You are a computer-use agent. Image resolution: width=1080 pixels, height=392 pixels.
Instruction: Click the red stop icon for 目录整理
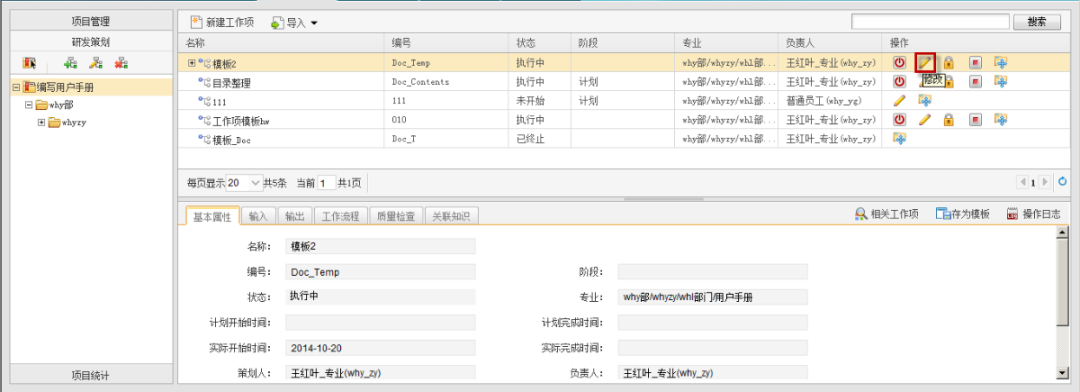point(975,81)
